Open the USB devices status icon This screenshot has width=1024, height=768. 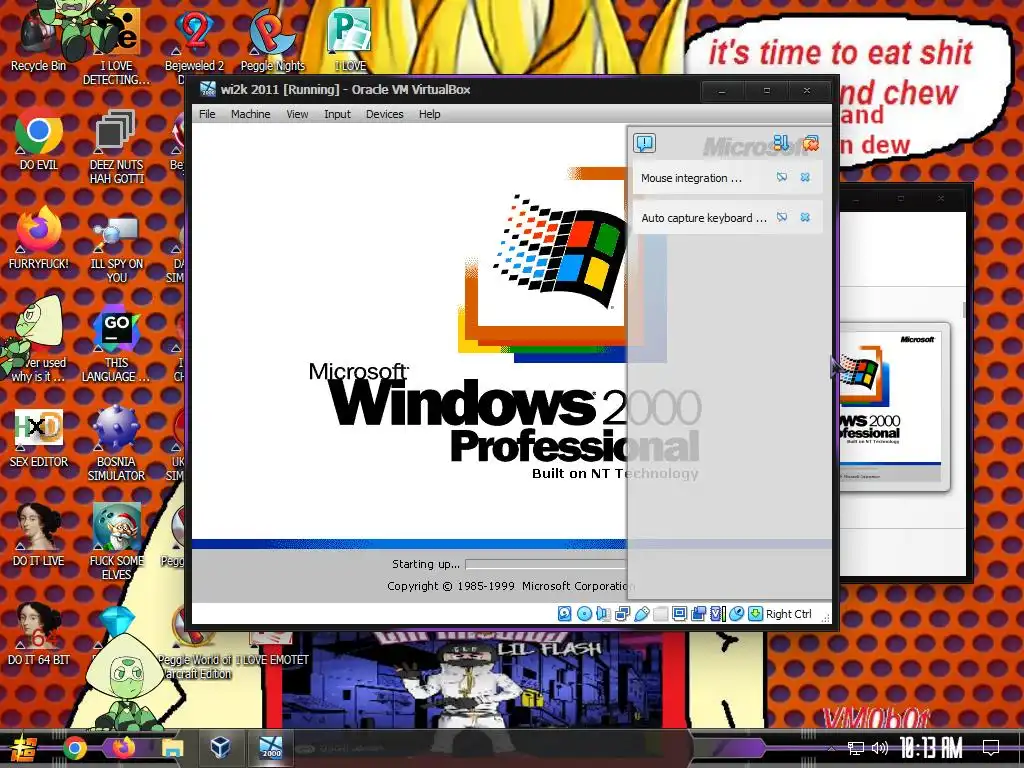[x=642, y=614]
